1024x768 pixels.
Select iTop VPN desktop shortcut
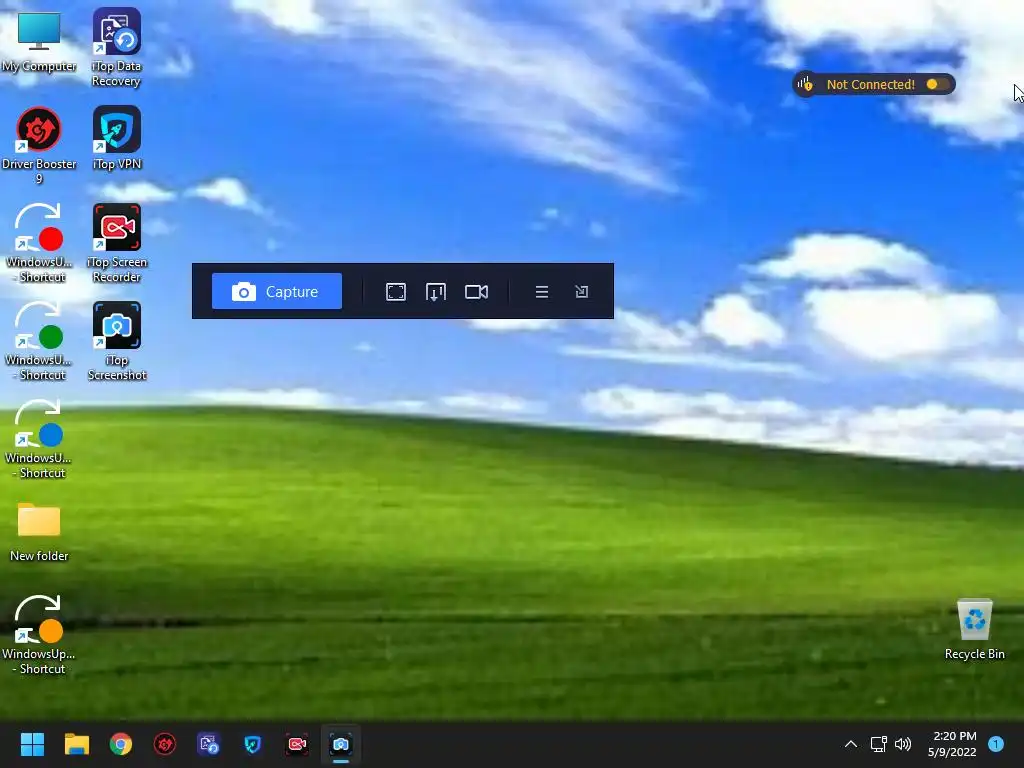point(116,138)
